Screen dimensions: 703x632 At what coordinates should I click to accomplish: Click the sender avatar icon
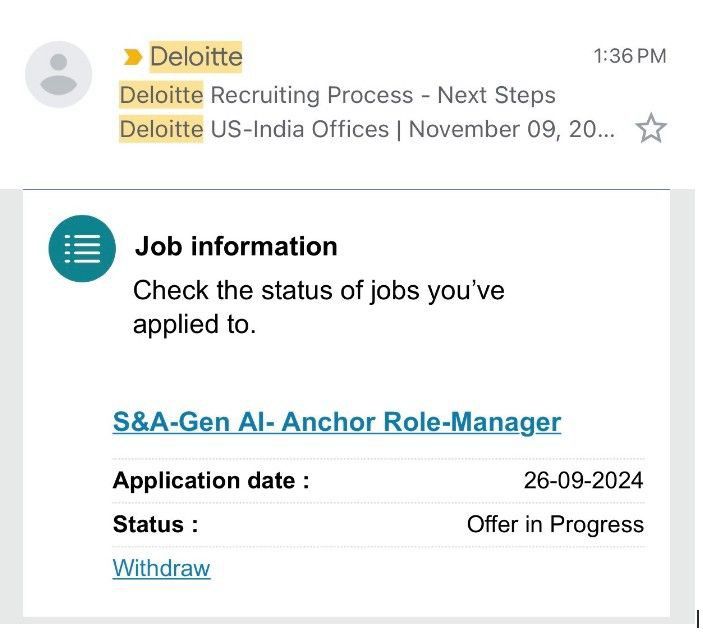(58, 75)
